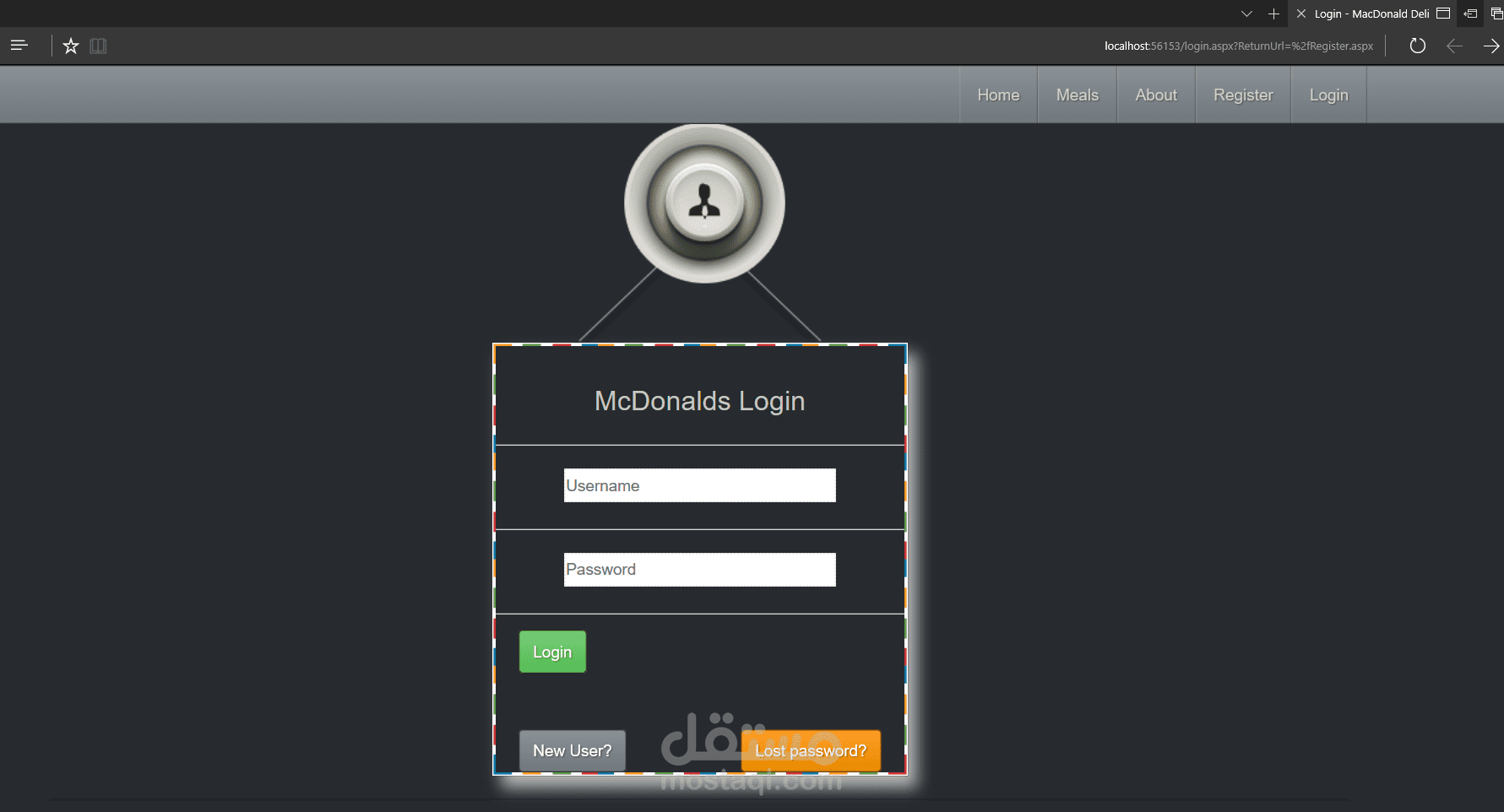Open the Meals navigation item
1504x812 pixels.
(1078, 95)
